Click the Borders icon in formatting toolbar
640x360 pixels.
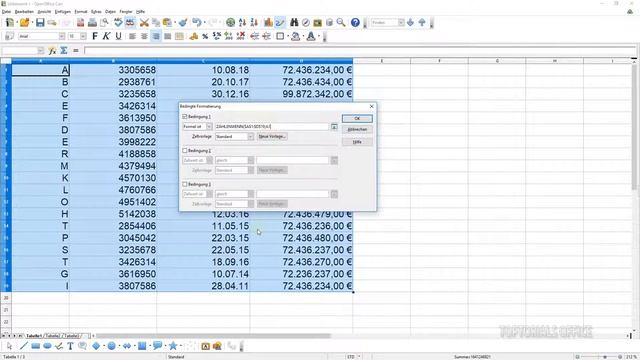(x=280, y=36)
